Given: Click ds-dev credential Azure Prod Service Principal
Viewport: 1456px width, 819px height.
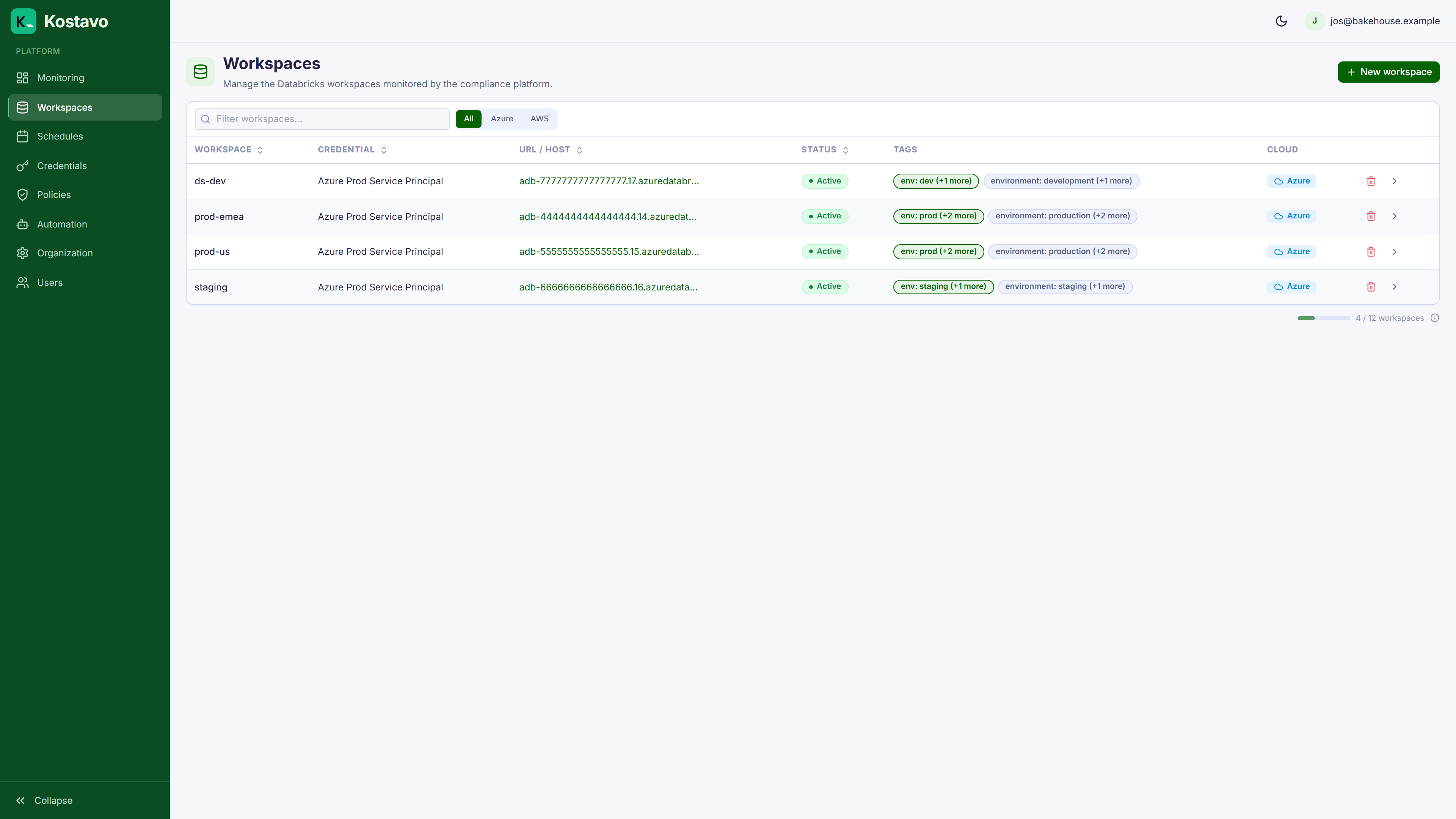Looking at the screenshot, I should pos(380,181).
